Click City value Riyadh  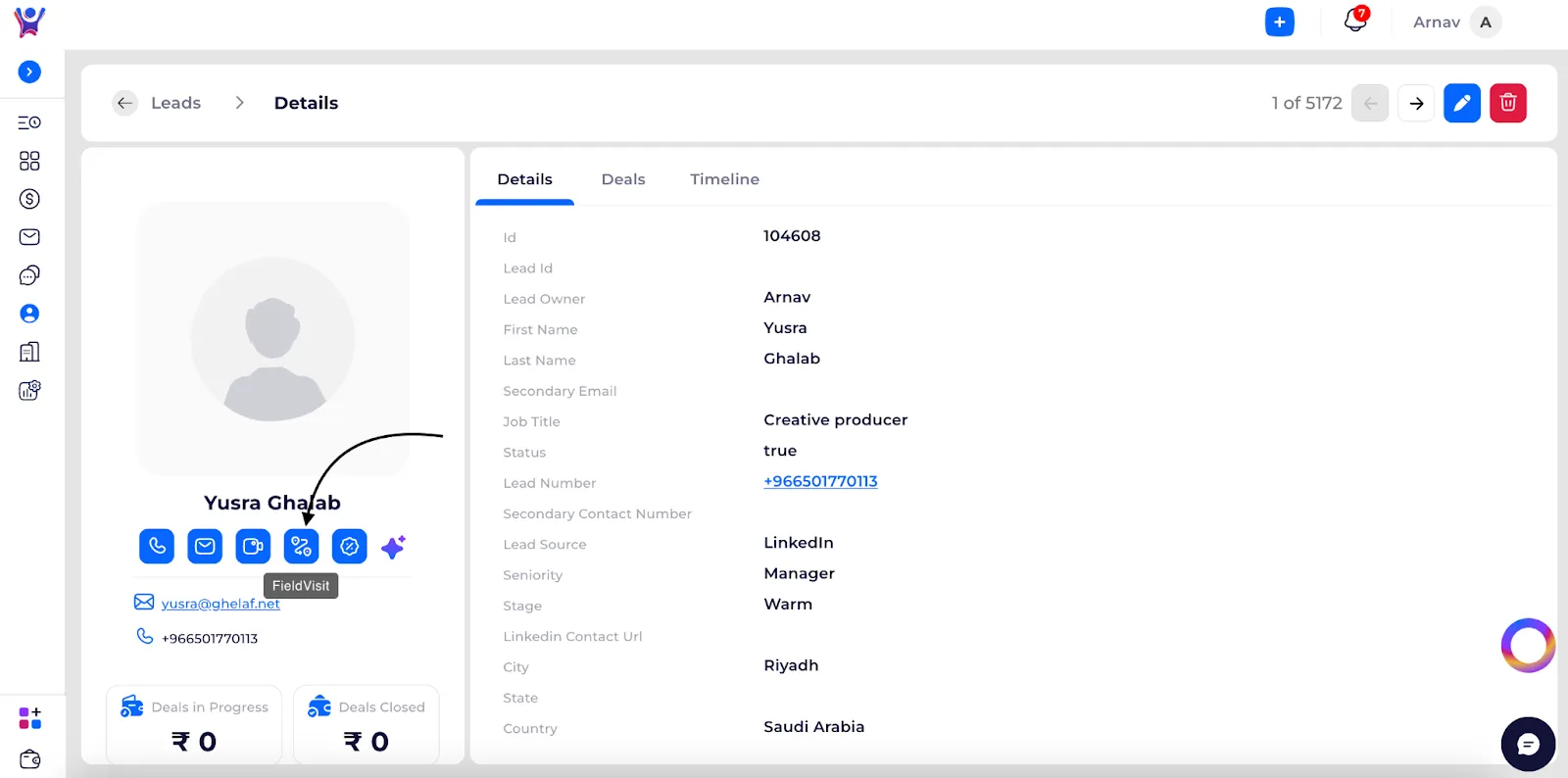[x=791, y=665]
